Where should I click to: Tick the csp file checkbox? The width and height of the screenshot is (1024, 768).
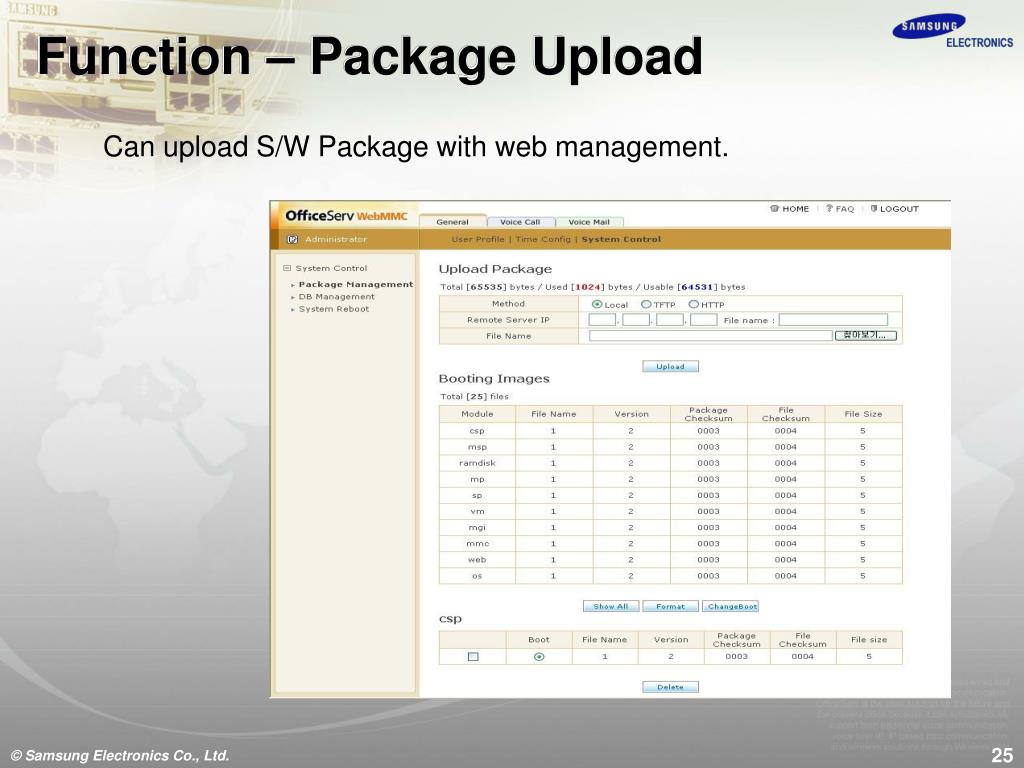473,656
